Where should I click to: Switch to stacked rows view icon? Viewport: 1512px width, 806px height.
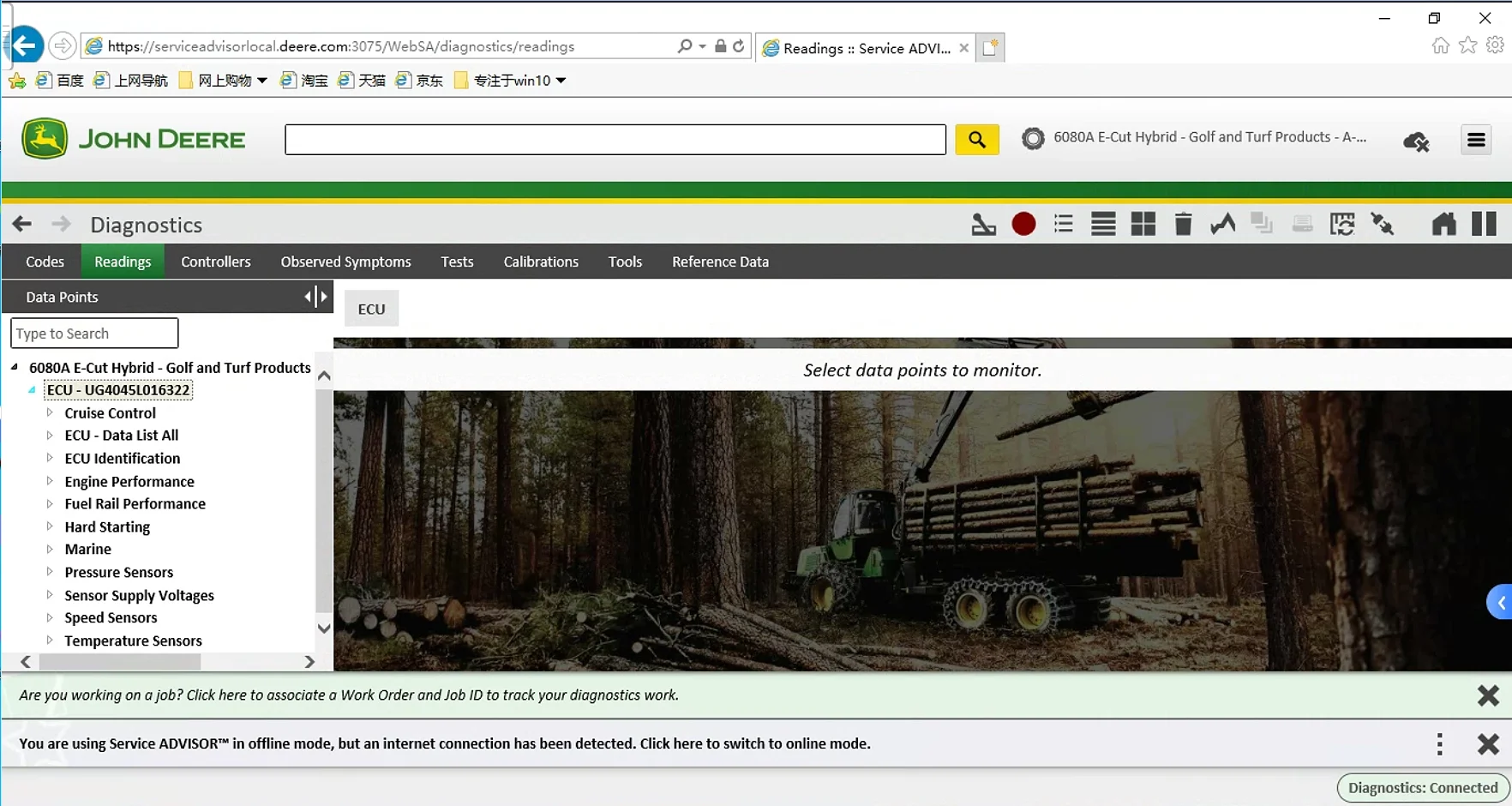click(x=1103, y=225)
